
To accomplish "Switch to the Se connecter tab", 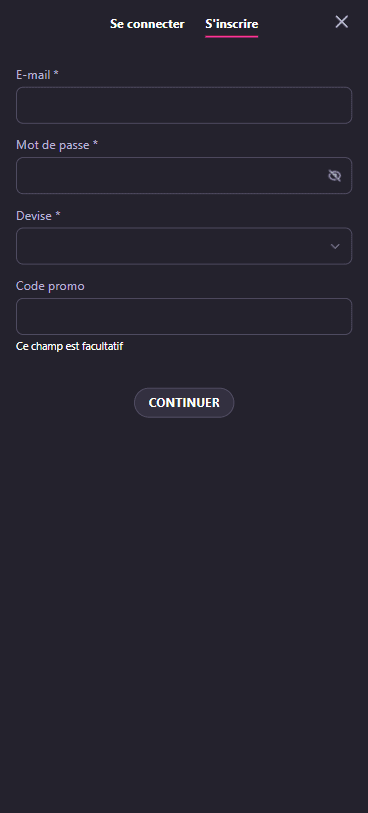I will pos(147,24).
